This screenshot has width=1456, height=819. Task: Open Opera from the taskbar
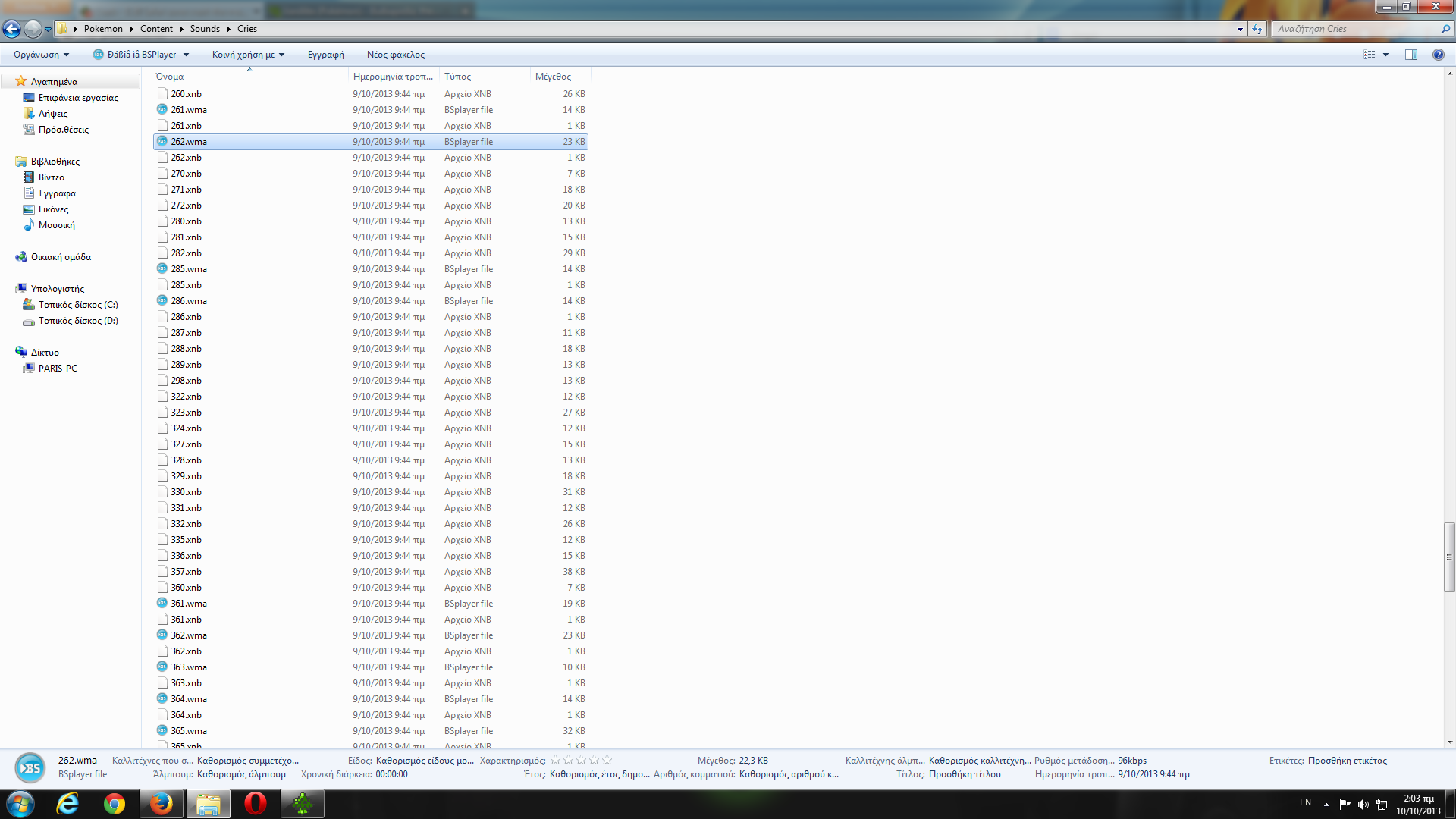[x=256, y=804]
